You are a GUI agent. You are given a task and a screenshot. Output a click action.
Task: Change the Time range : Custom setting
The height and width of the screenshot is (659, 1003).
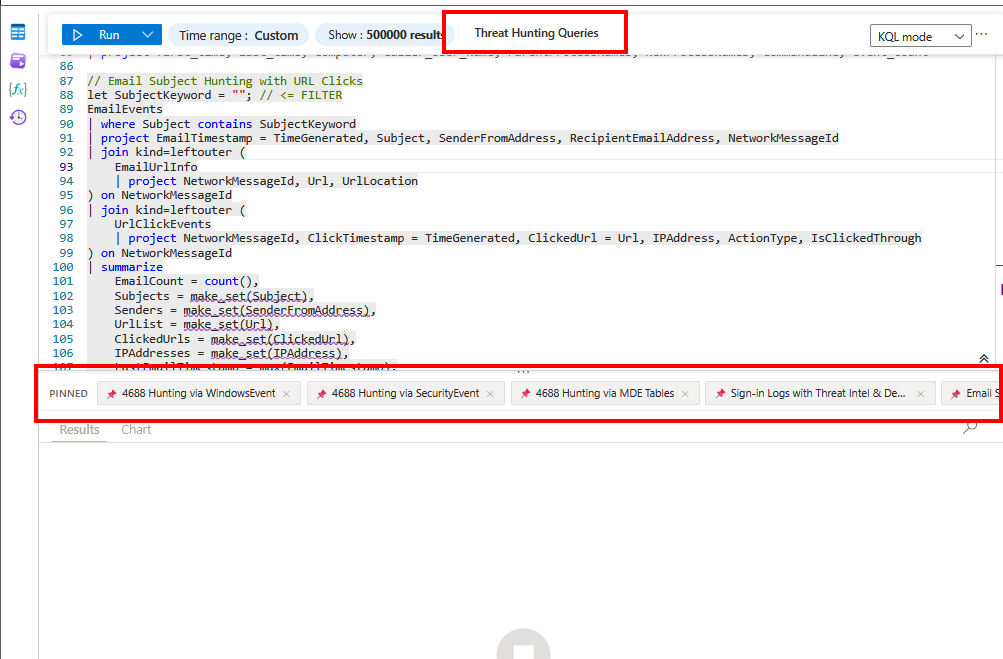point(239,35)
